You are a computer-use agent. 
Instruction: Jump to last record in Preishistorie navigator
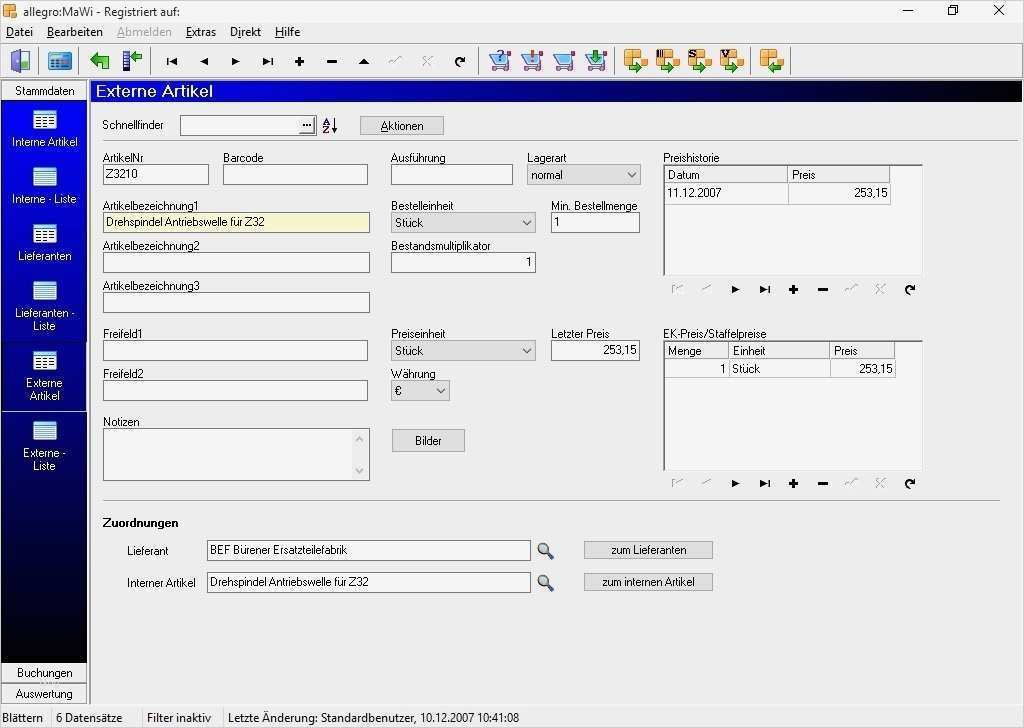[x=765, y=289]
